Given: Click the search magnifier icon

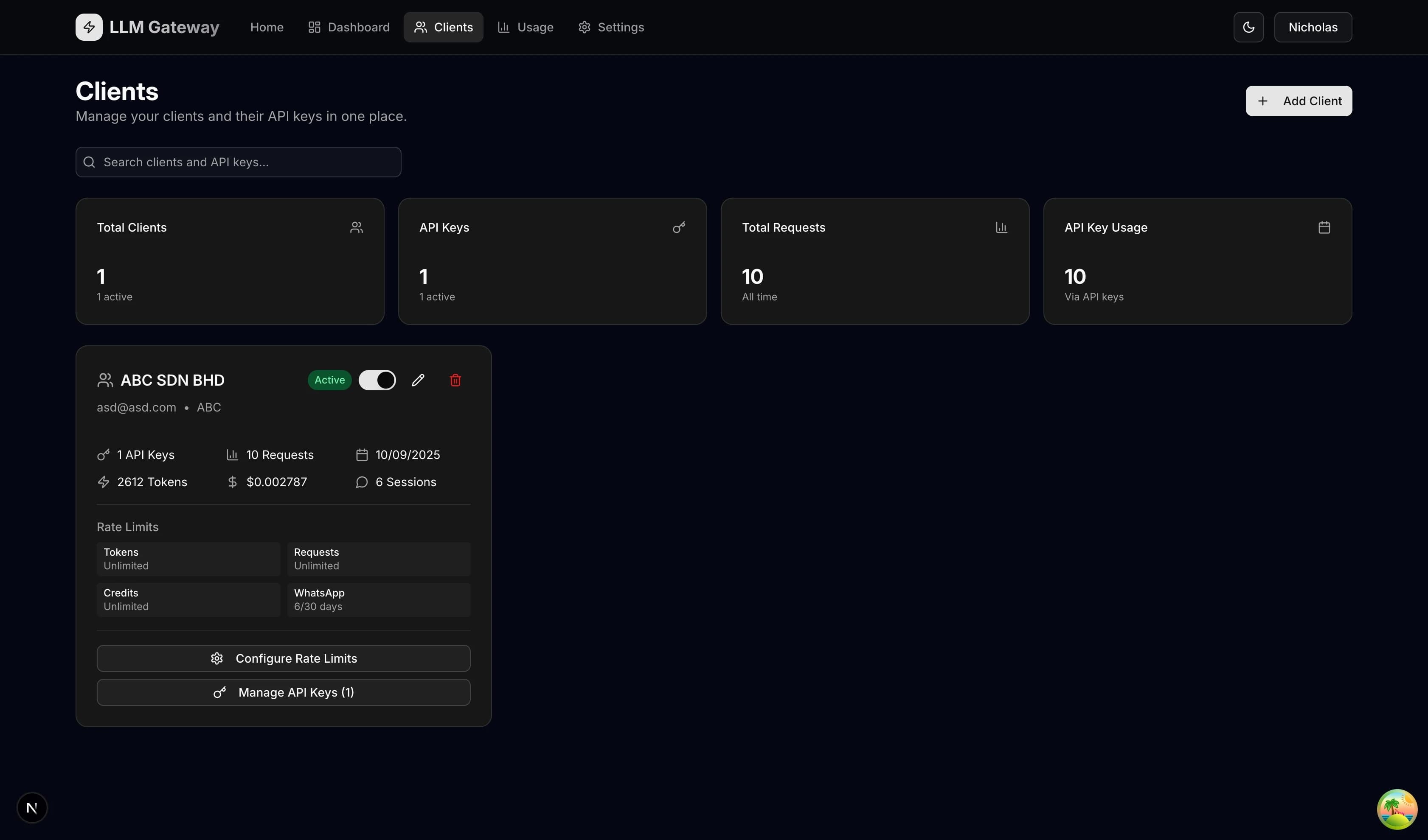Looking at the screenshot, I should click(x=89, y=162).
